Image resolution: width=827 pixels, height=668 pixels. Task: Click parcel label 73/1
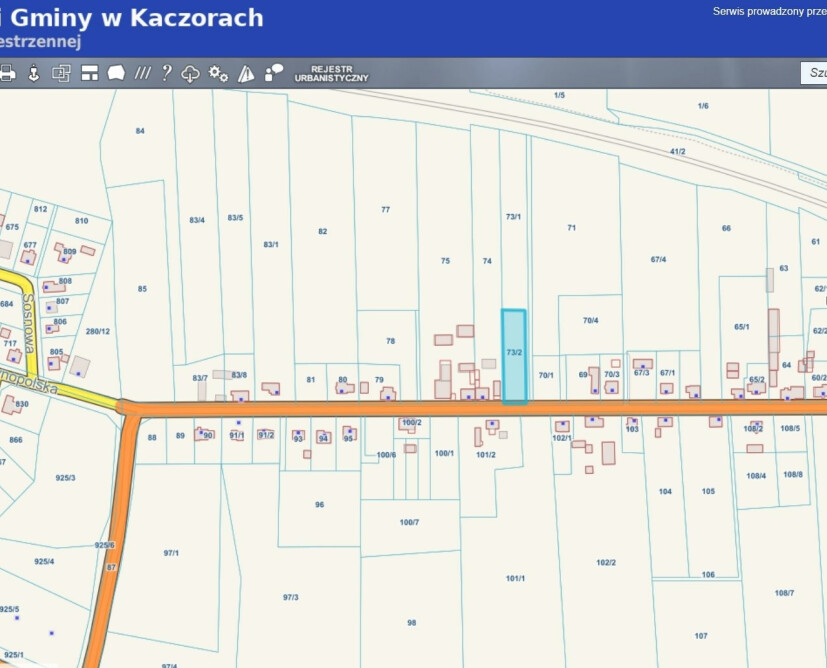(x=513, y=217)
